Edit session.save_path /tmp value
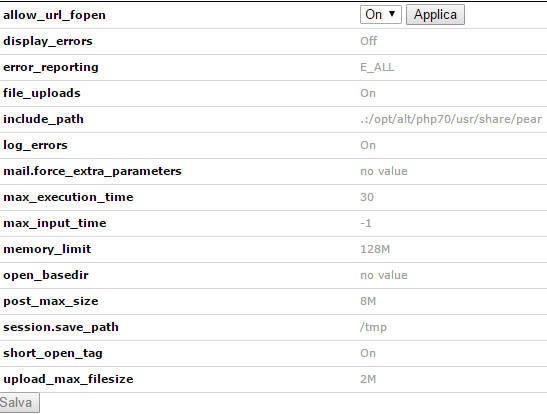Image resolution: width=547 pixels, height=414 pixels. [373, 327]
